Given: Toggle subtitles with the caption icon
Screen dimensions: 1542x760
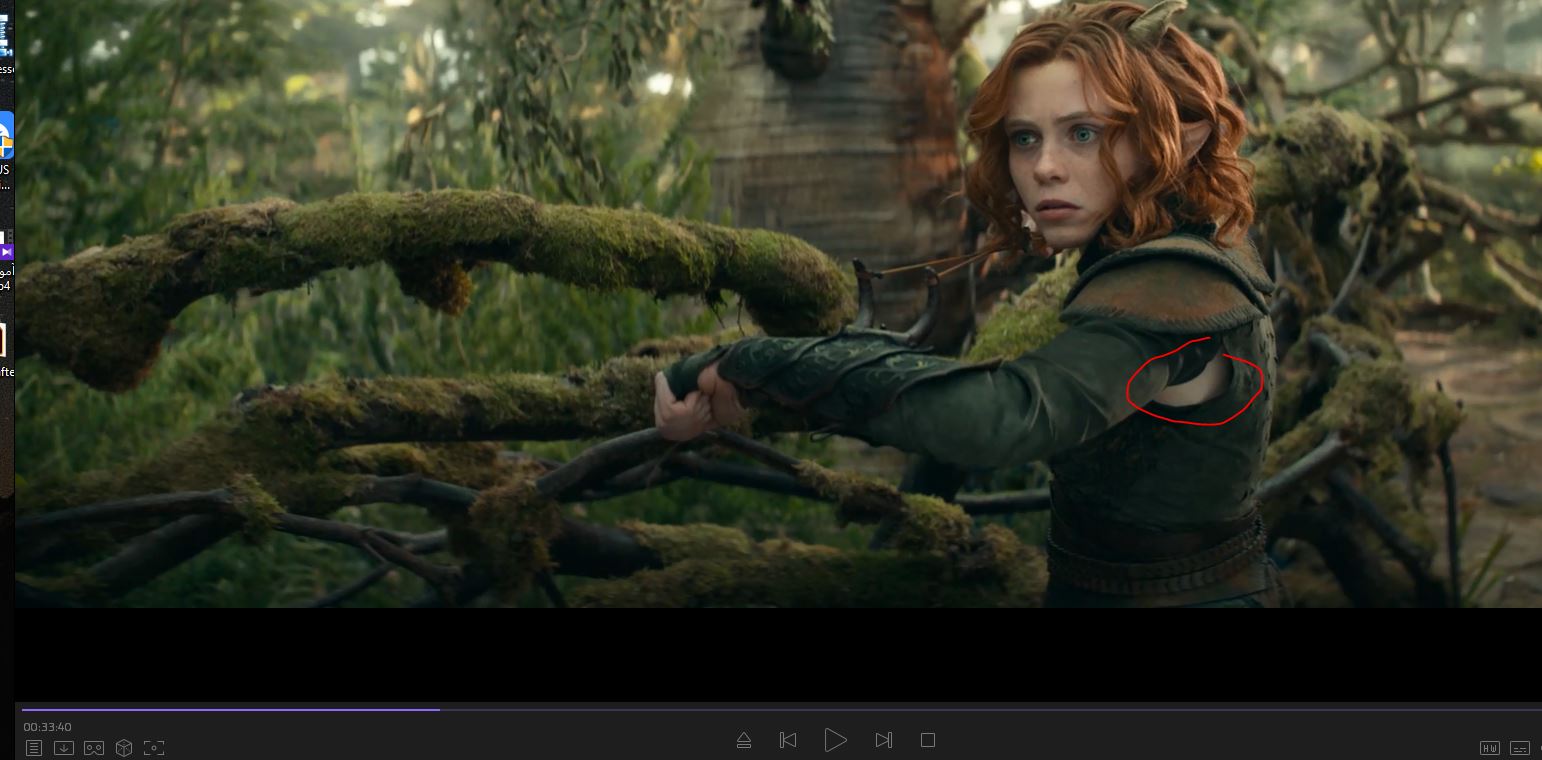Looking at the screenshot, I should click(x=1520, y=748).
